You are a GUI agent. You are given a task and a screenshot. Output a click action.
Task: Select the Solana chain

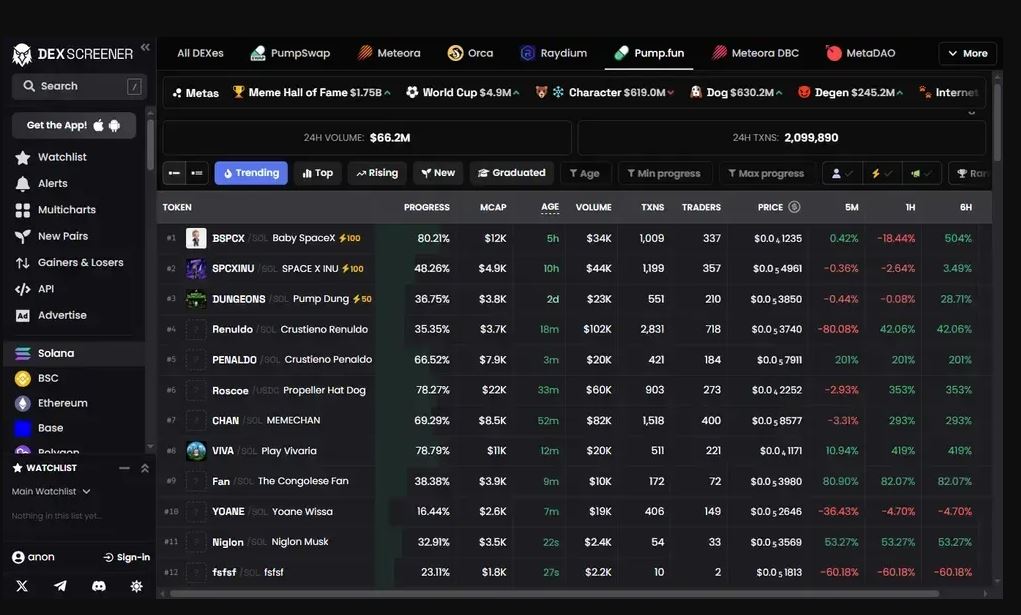(75, 353)
